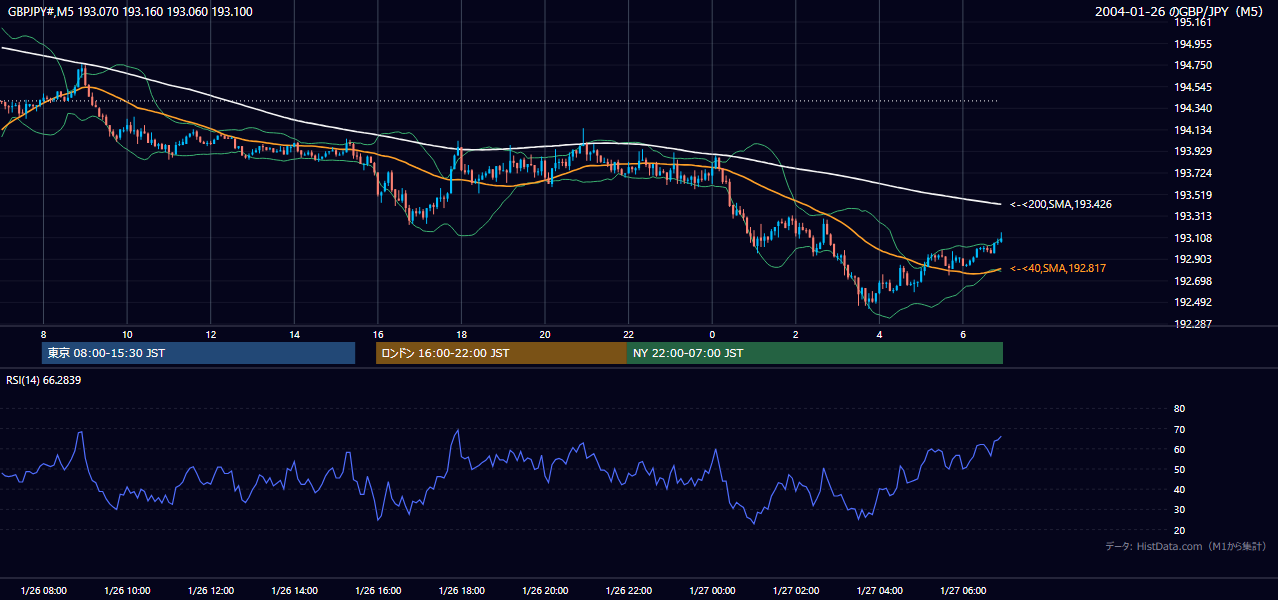Image resolution: width=1278 pixels, height=600 pixels.
Task: Click hour label 14 under price chart
Action: pos(294,334)
